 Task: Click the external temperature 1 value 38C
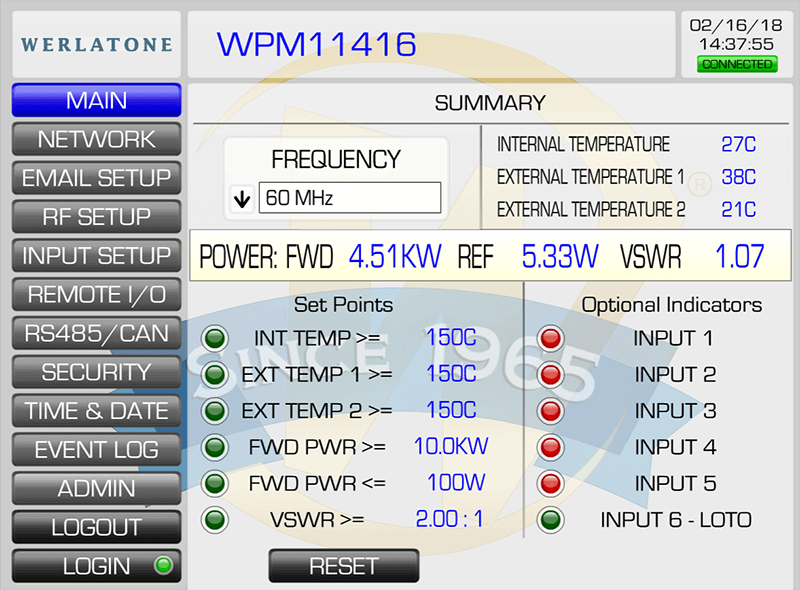click(738, 177)
